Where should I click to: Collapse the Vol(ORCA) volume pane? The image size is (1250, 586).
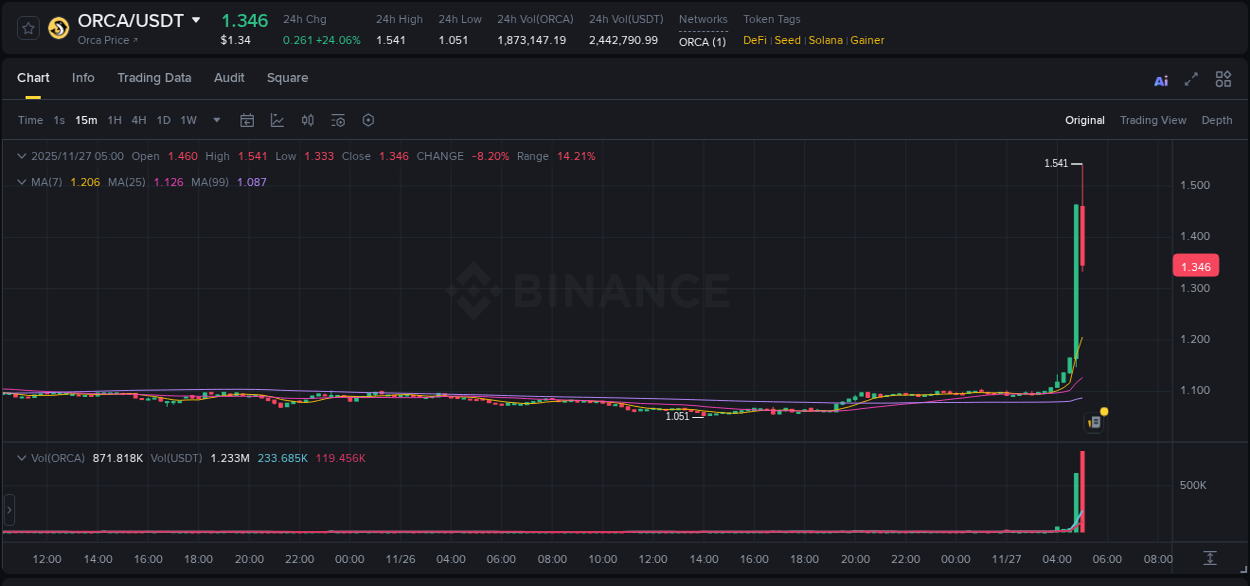tap(21, 457)
